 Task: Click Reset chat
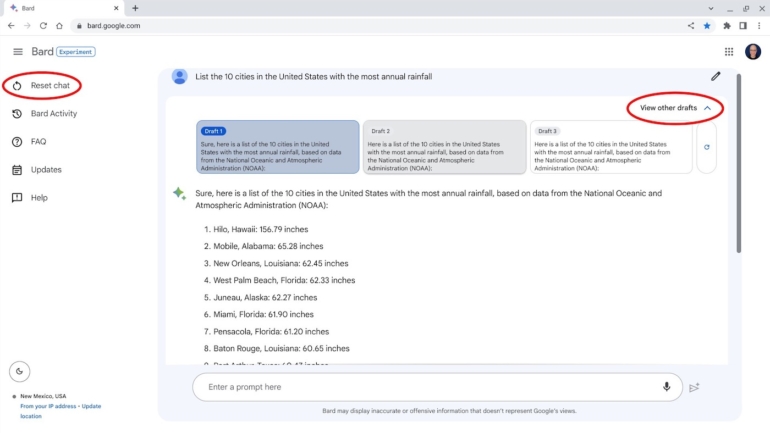50,86
